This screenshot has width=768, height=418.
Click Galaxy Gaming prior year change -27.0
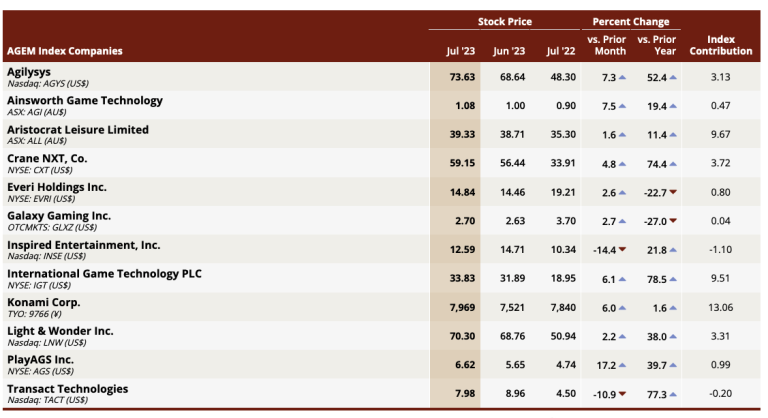(655, 221)
